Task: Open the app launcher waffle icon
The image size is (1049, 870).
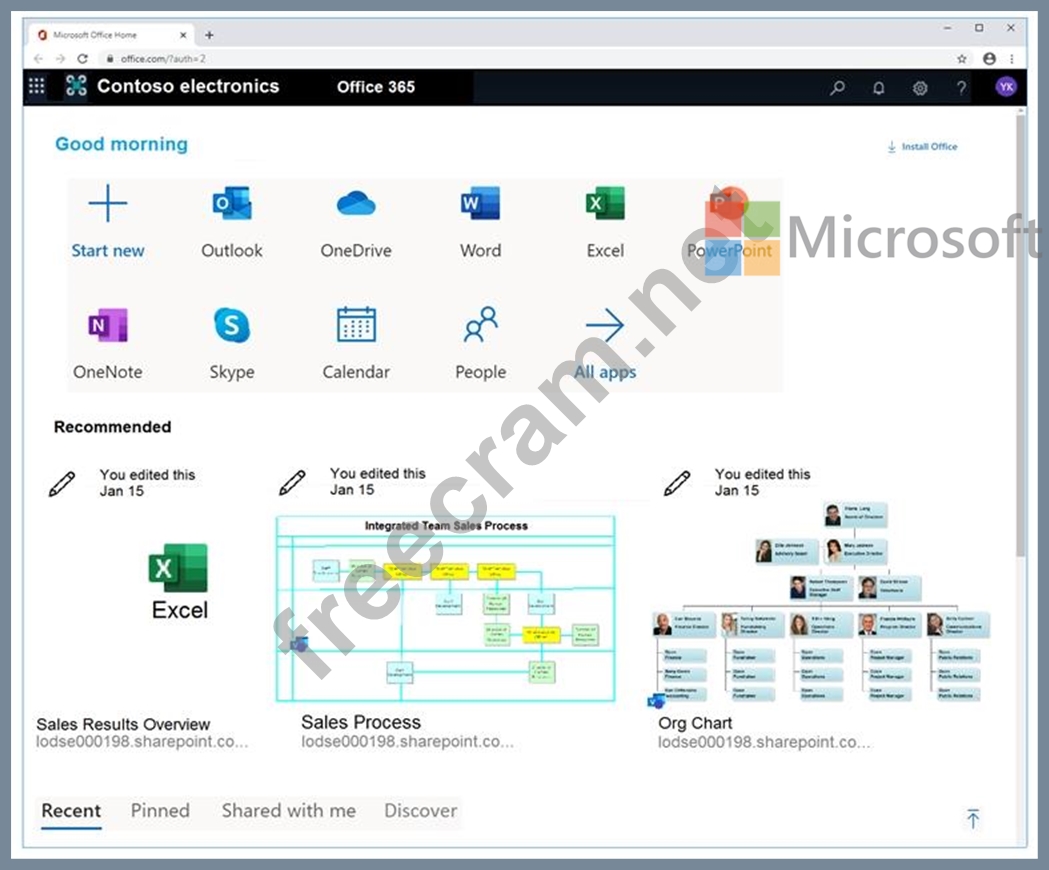Action: point(37,86)
